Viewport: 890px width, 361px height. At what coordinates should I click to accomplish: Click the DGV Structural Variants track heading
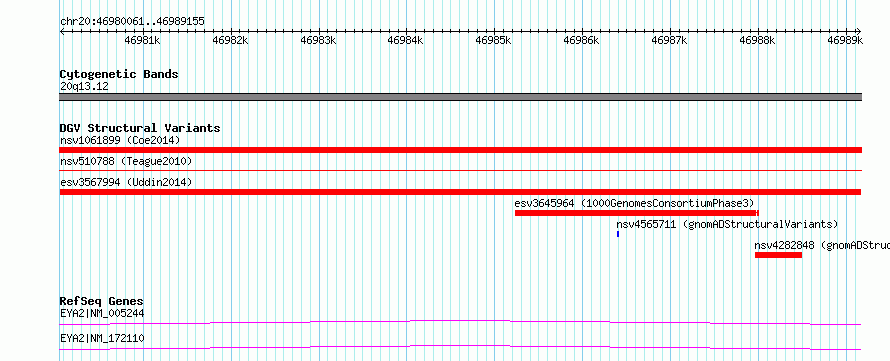[x=140, y=128]
